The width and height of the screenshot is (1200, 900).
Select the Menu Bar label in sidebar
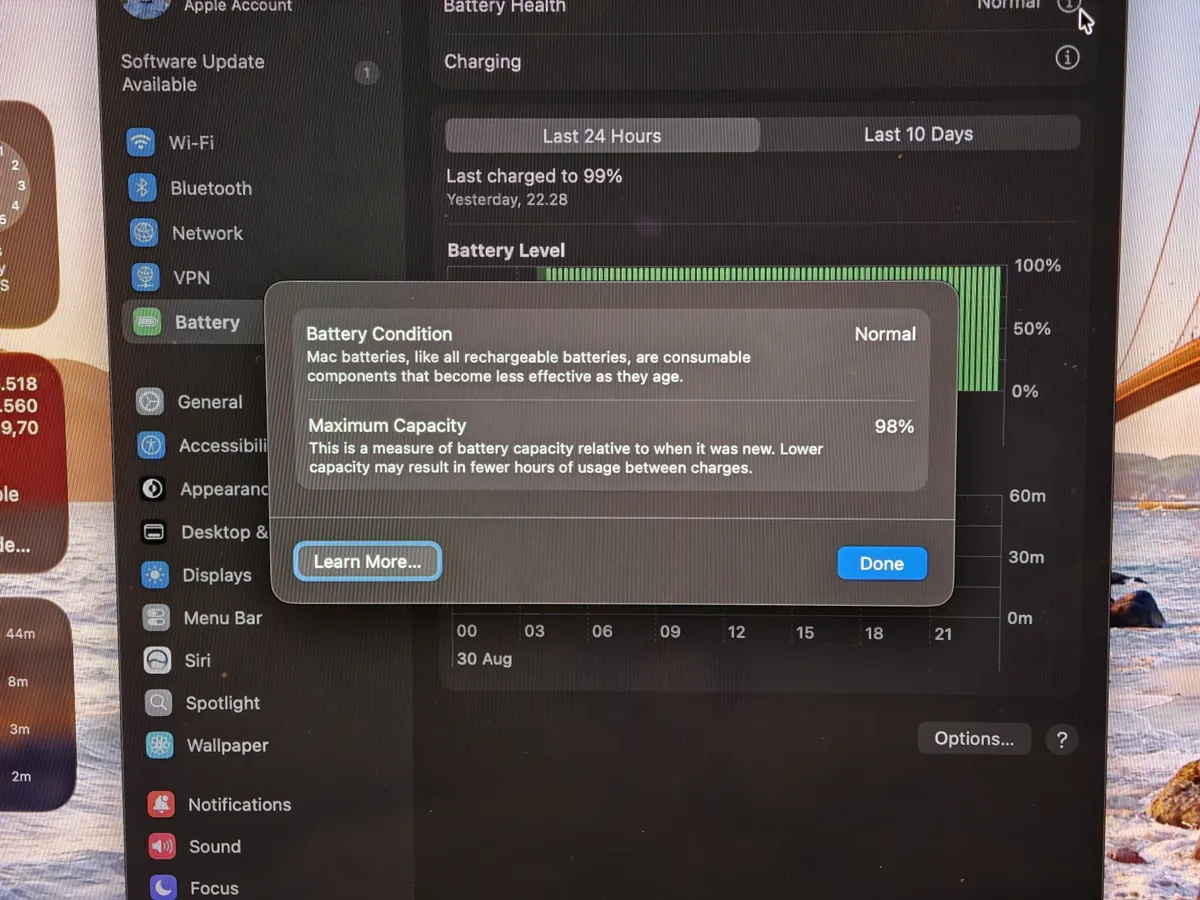tap(223, 618)
